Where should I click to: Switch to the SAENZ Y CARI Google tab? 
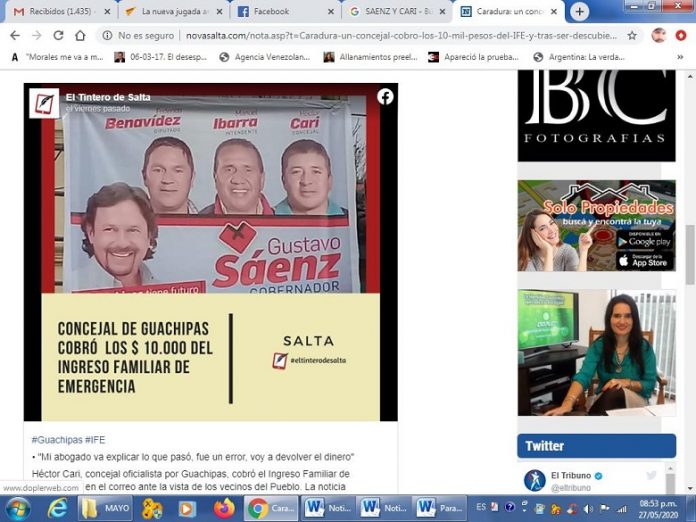pyautogui.click(x=397, y=12)
